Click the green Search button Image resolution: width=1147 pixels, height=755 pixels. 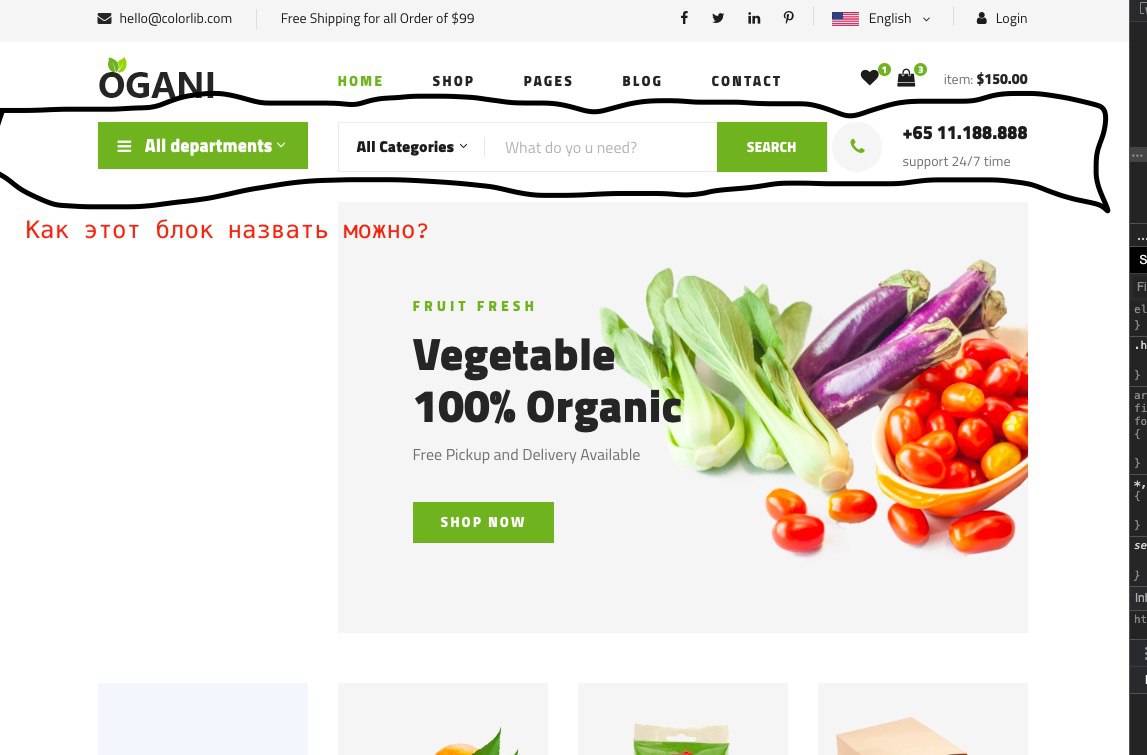pyautogui.click(x=772, y=147)
